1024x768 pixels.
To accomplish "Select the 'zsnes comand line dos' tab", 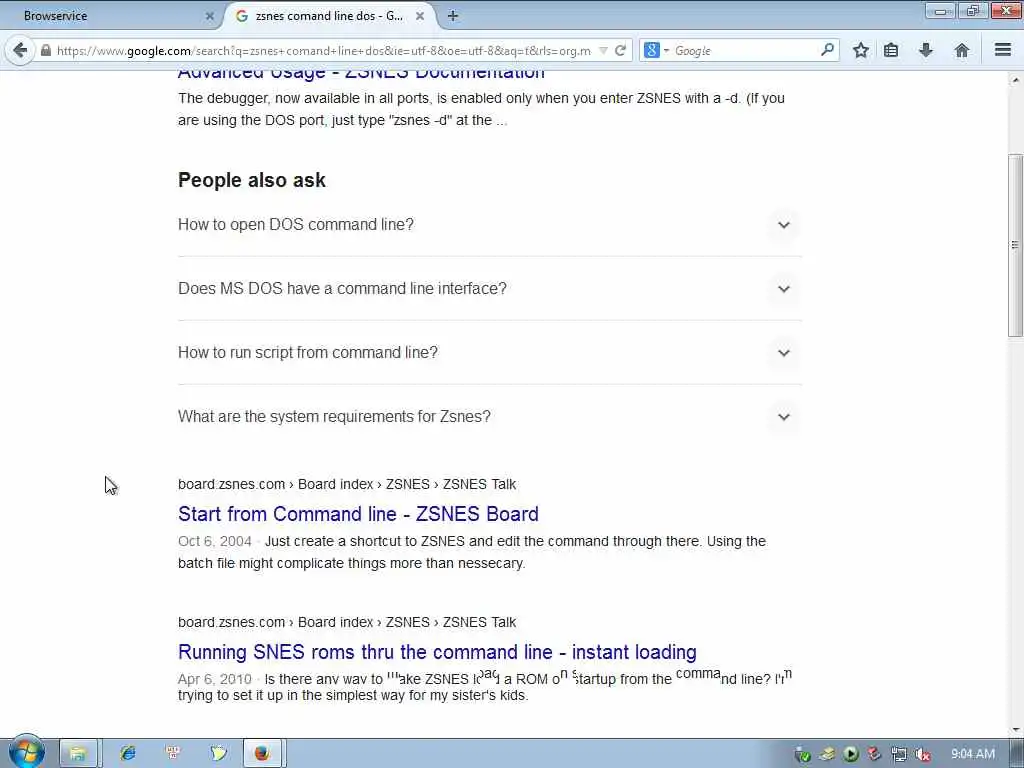I will point(328,16).
